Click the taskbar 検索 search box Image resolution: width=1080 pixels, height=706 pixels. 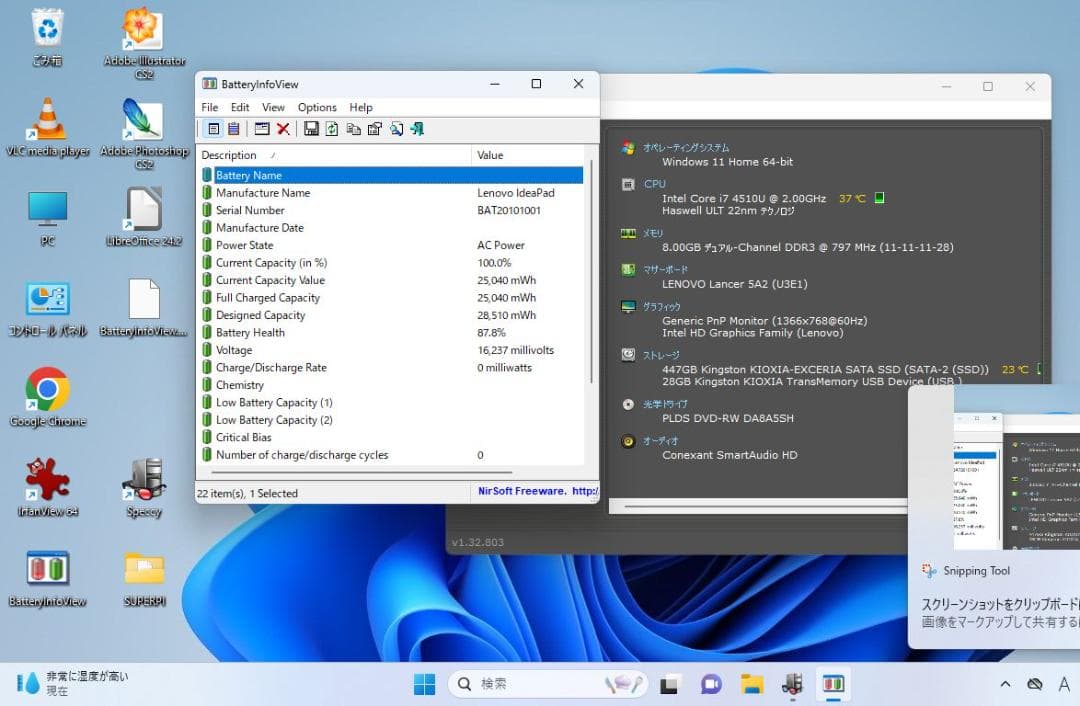pyautogui.click(x=548, y=684)
